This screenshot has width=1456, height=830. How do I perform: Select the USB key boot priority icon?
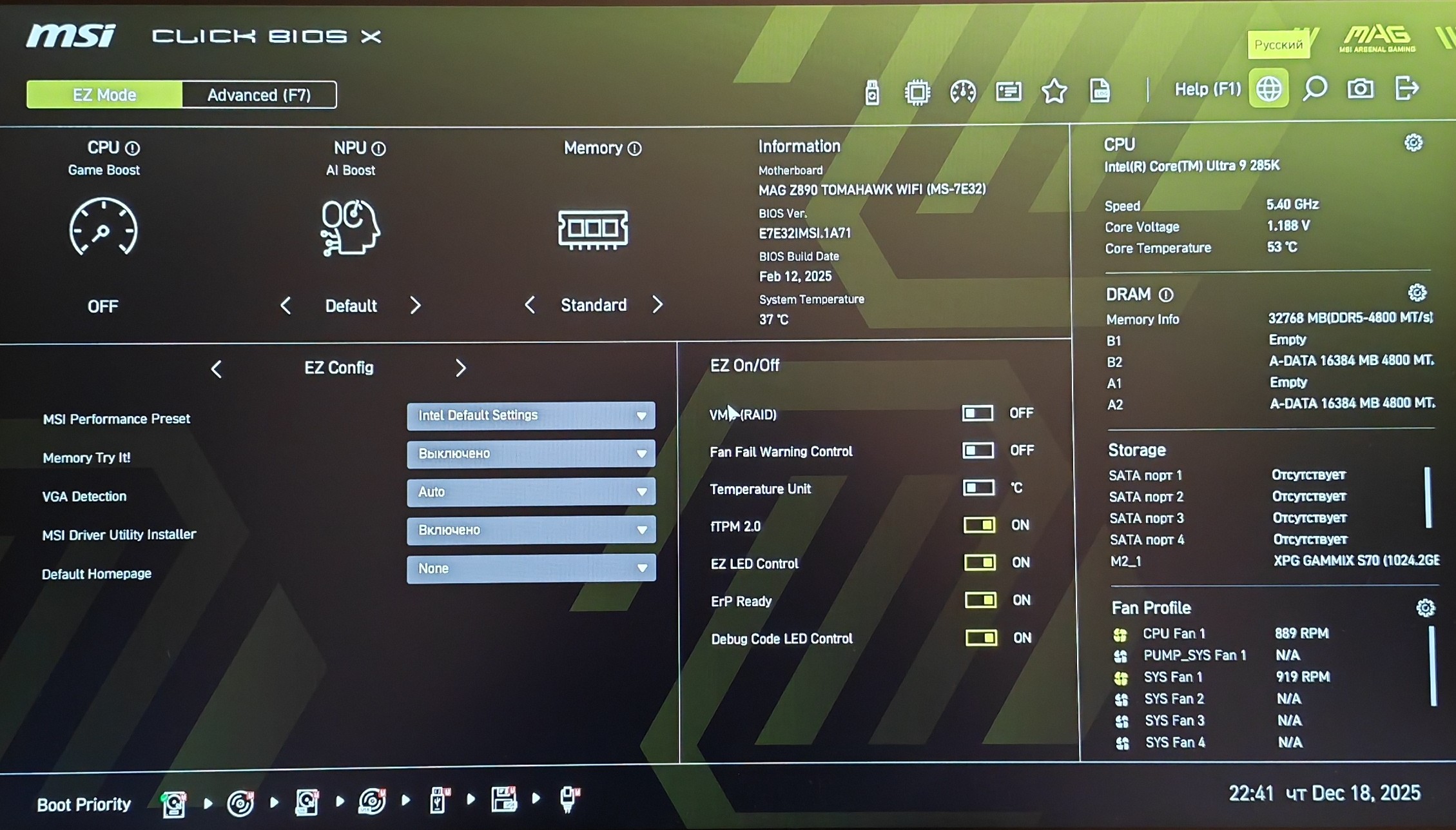(438, 800)
